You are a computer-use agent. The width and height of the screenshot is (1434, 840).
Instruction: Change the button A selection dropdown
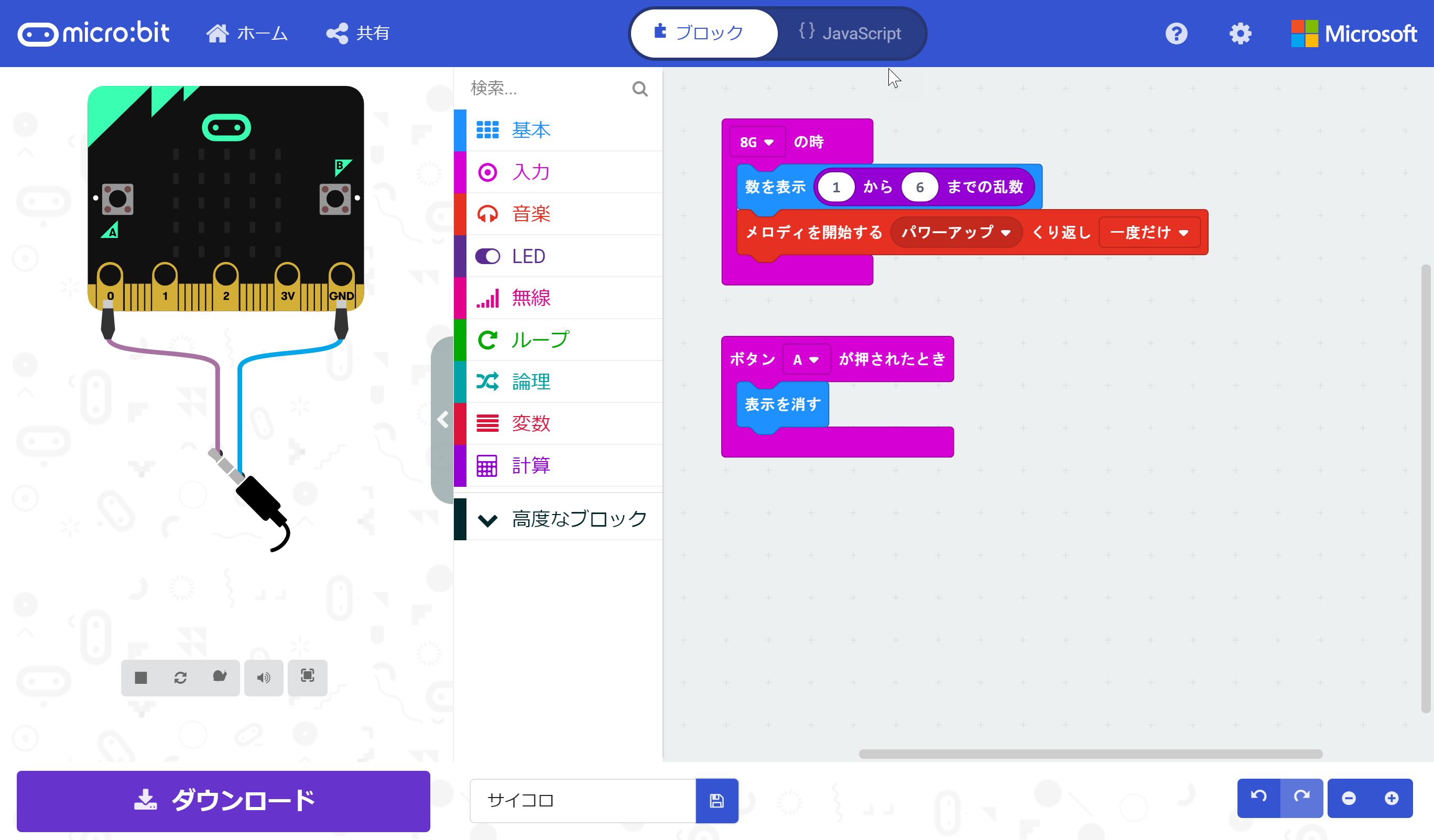(x=806, y=359)
